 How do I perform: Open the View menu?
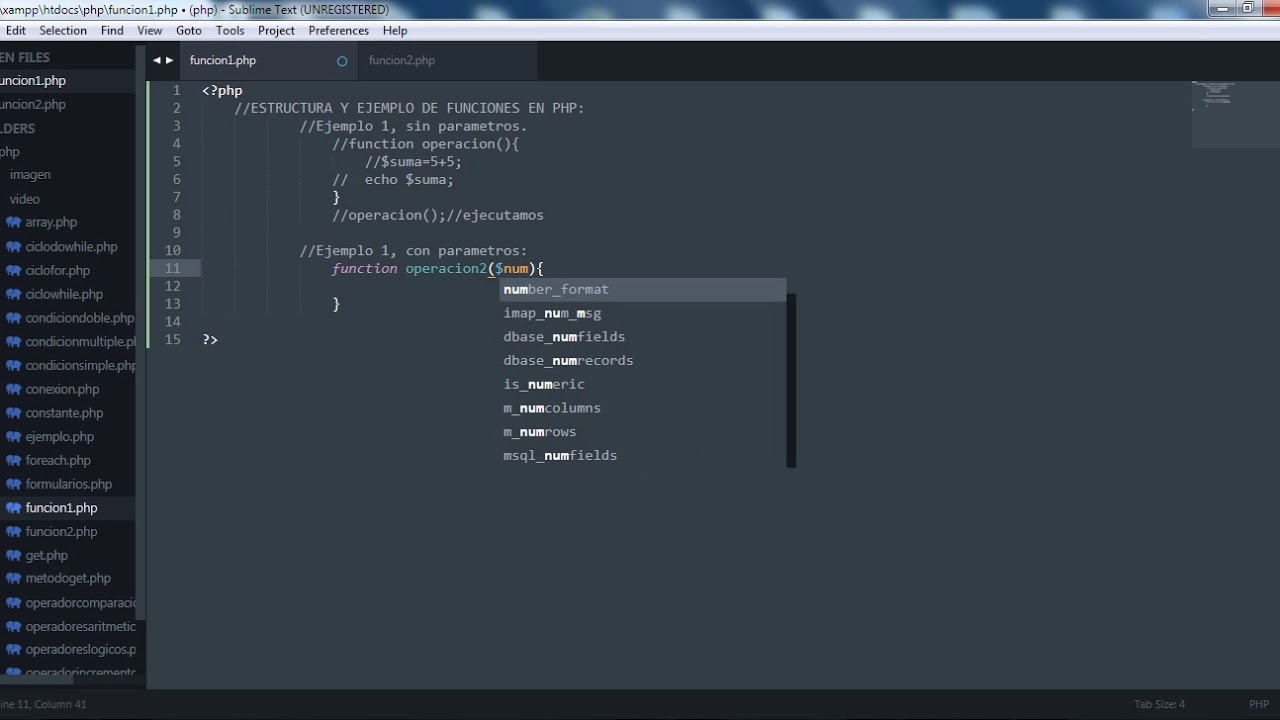[x=150, y=30]
